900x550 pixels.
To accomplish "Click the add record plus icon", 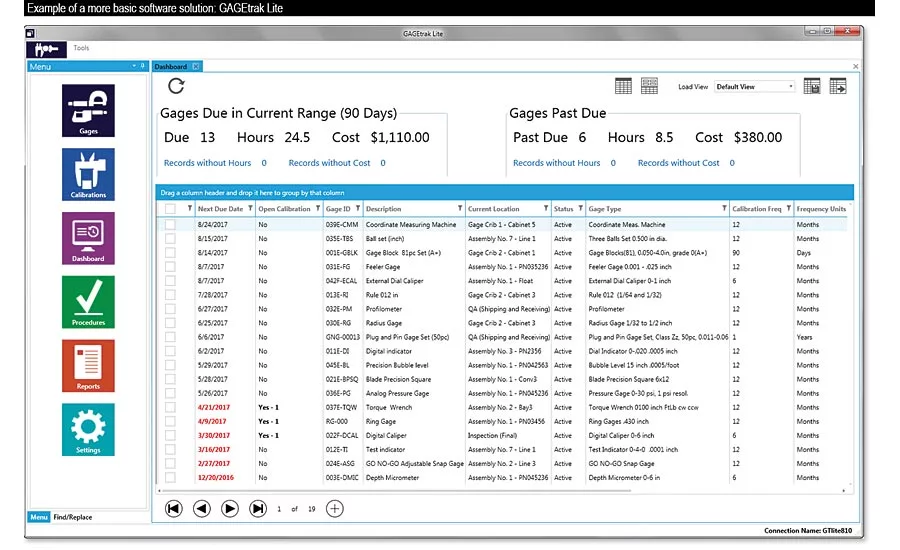I will click(x=335, y=509).
